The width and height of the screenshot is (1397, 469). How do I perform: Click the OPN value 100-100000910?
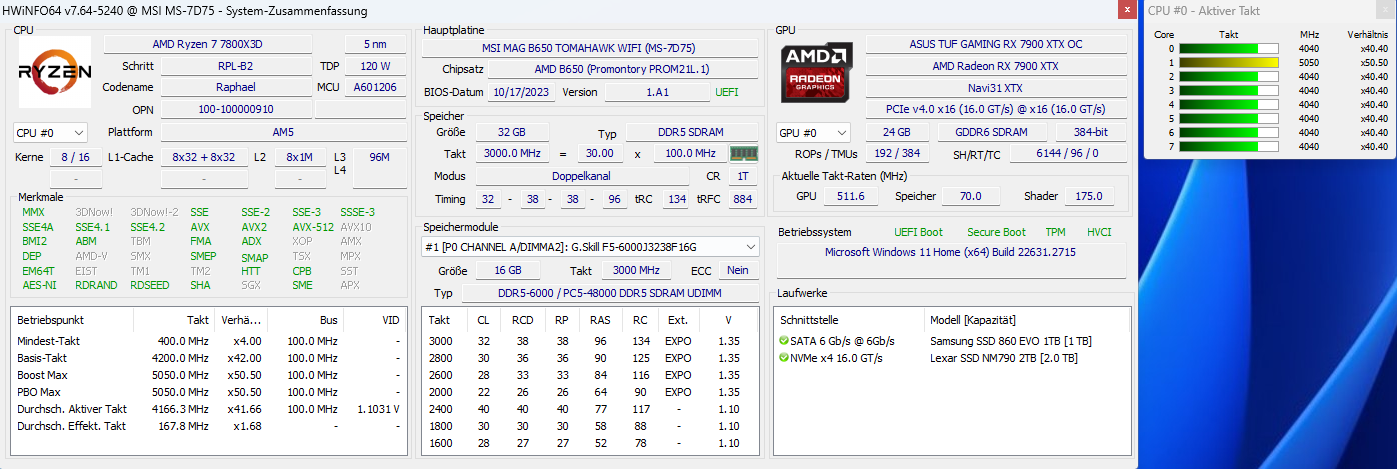point(237,109)
